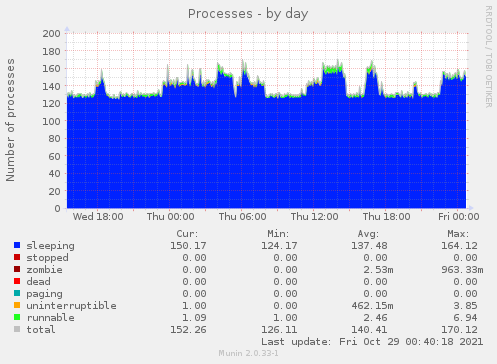Viewport: 497px width, 364px height.
Task: Click sleeping average value 137.48
Action: pyautogui.click(x=369, y=246)
